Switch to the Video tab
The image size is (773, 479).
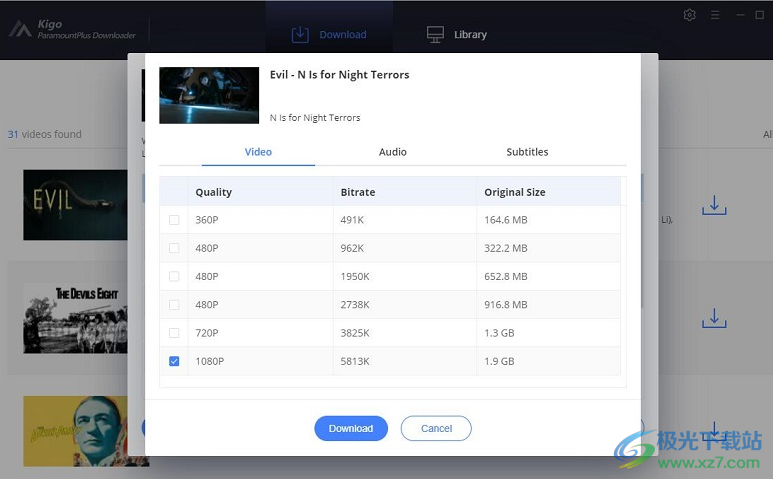click(258, 152)
